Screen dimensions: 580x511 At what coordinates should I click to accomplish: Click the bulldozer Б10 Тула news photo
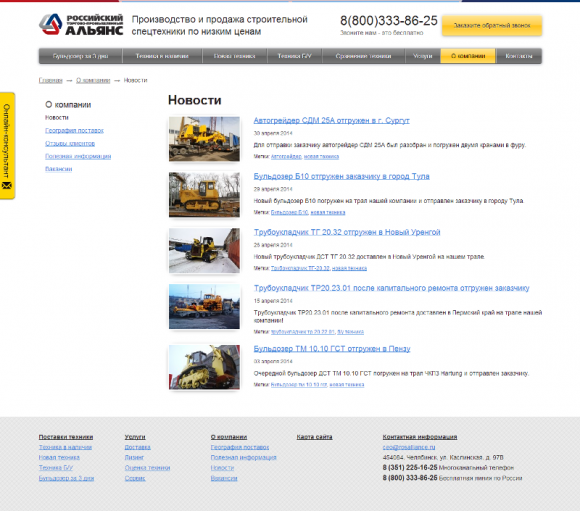click(x=204, y=194)
